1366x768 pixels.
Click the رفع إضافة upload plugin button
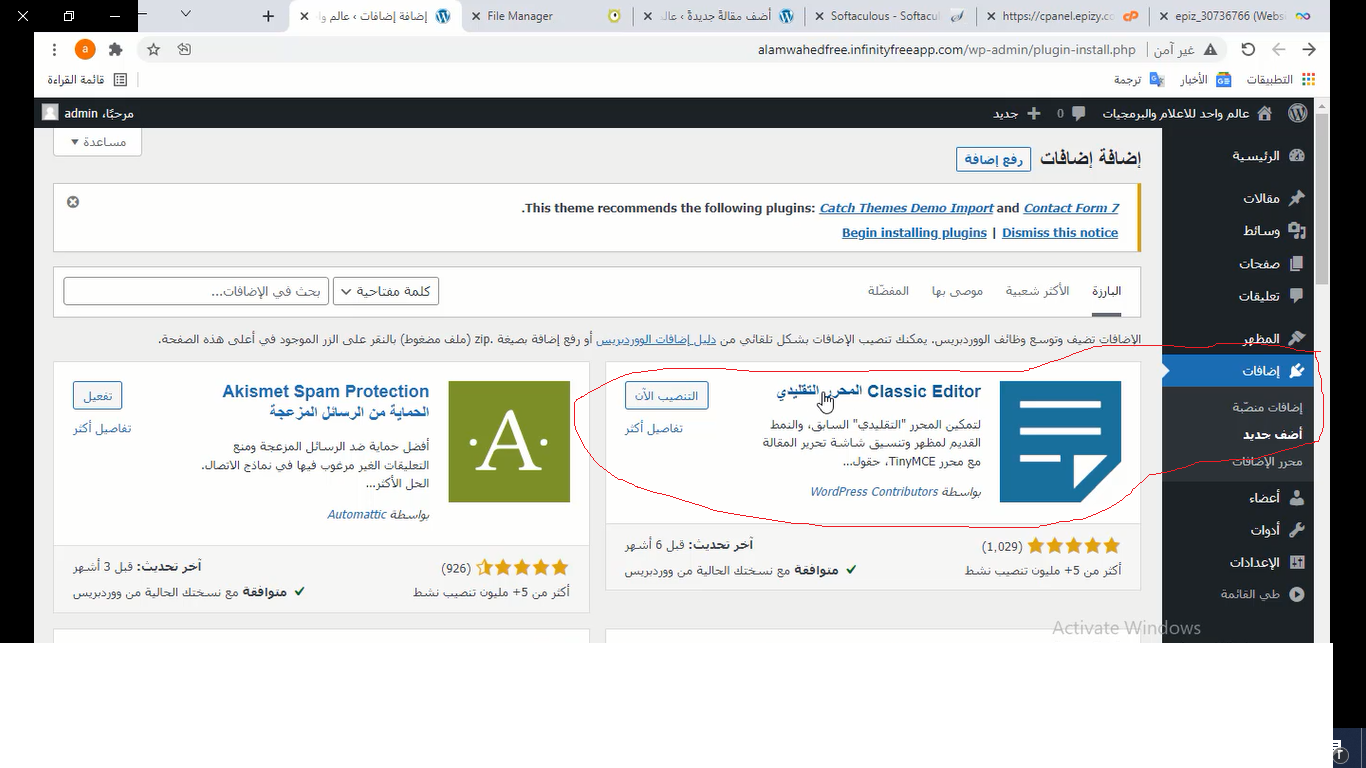pyautogui.click(x=993, y=160)
